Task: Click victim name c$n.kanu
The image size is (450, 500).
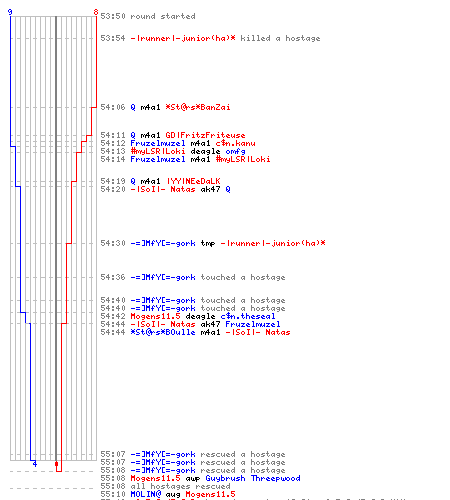Action: [235, 143]
